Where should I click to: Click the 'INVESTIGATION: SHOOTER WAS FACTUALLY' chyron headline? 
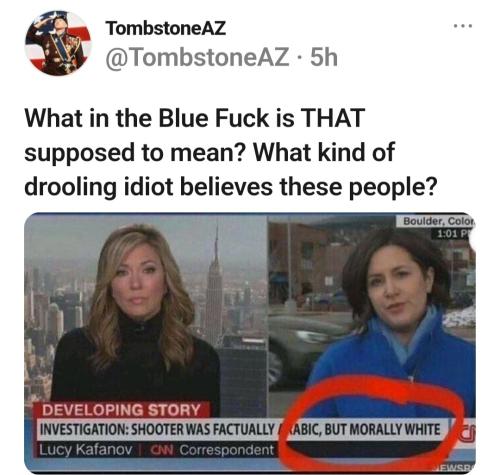pyautogui.click(x=157, y=430)
